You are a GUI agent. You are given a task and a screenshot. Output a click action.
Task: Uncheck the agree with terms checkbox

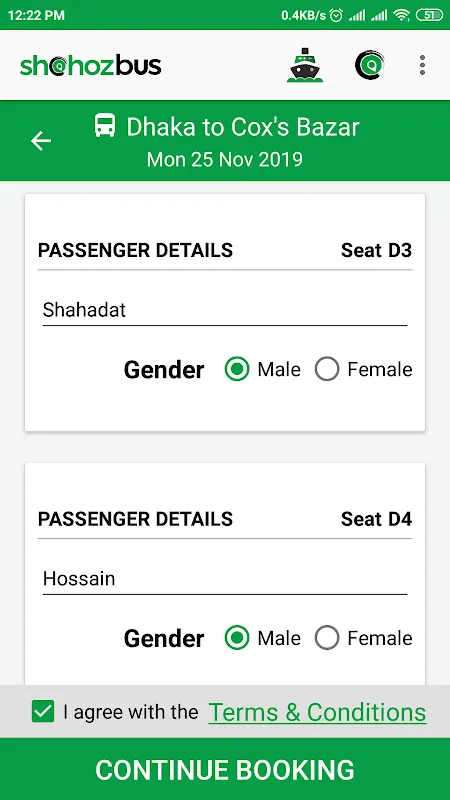43,711
